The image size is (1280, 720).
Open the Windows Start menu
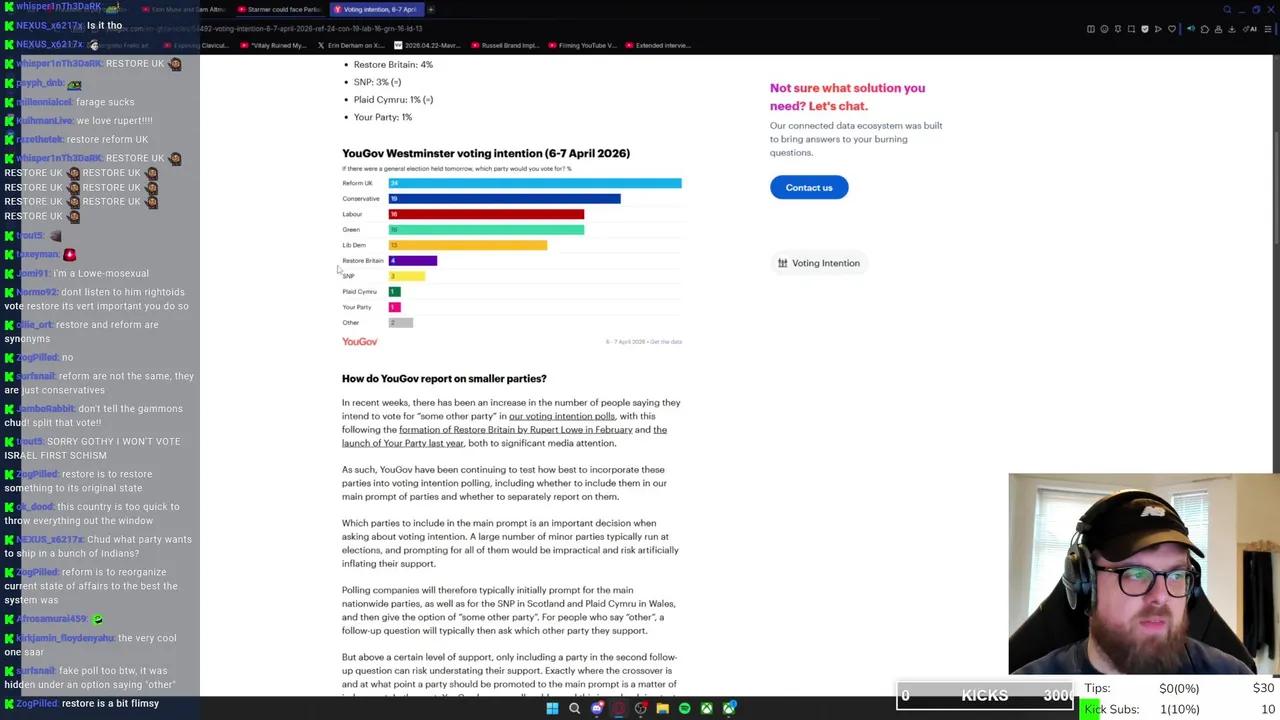coord(552,708)
